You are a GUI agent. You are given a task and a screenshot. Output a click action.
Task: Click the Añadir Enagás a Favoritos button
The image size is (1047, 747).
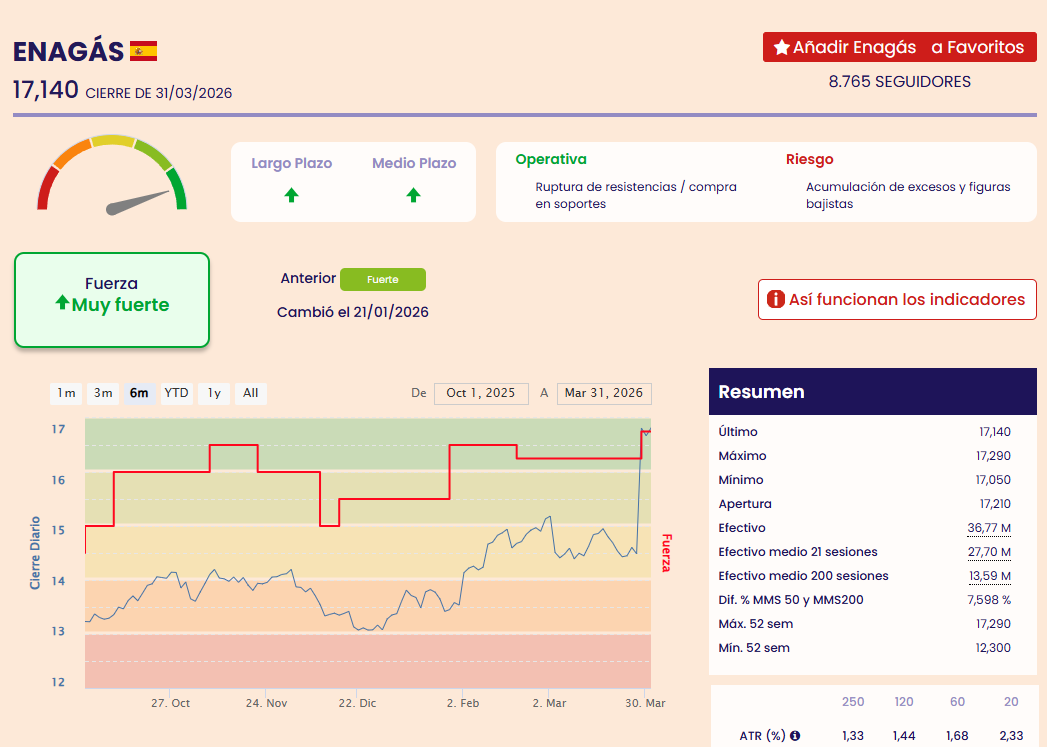pos(899,48)
